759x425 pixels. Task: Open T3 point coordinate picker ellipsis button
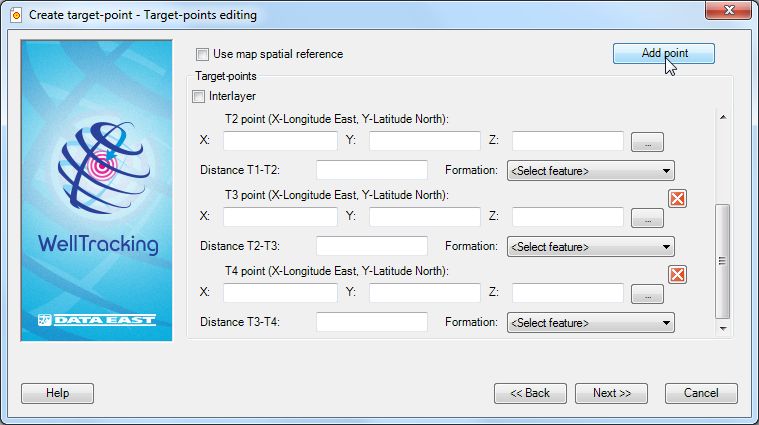tap(647, 218)
